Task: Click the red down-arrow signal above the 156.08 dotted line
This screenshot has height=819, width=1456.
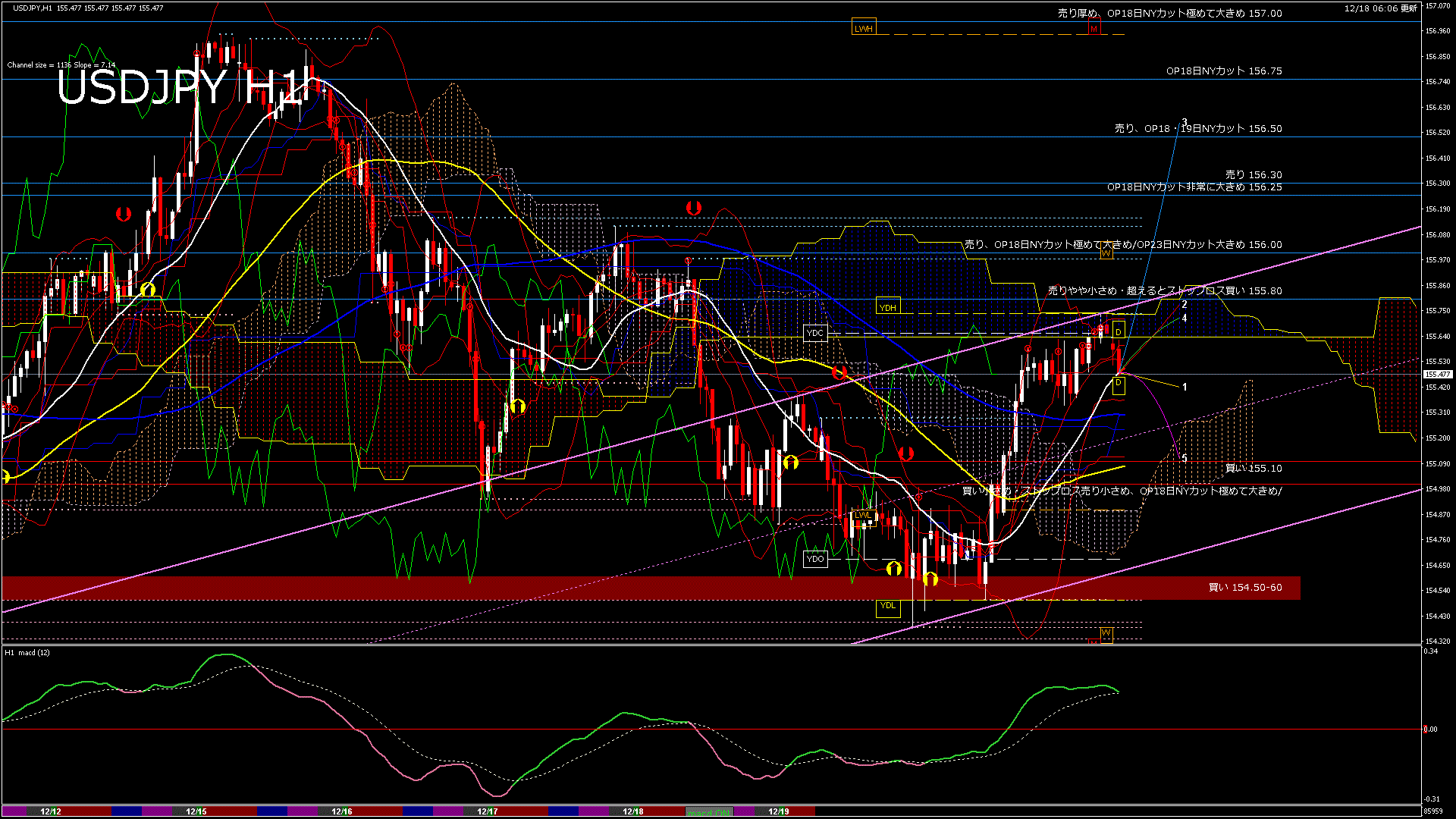Action: (x=693, y=207)
